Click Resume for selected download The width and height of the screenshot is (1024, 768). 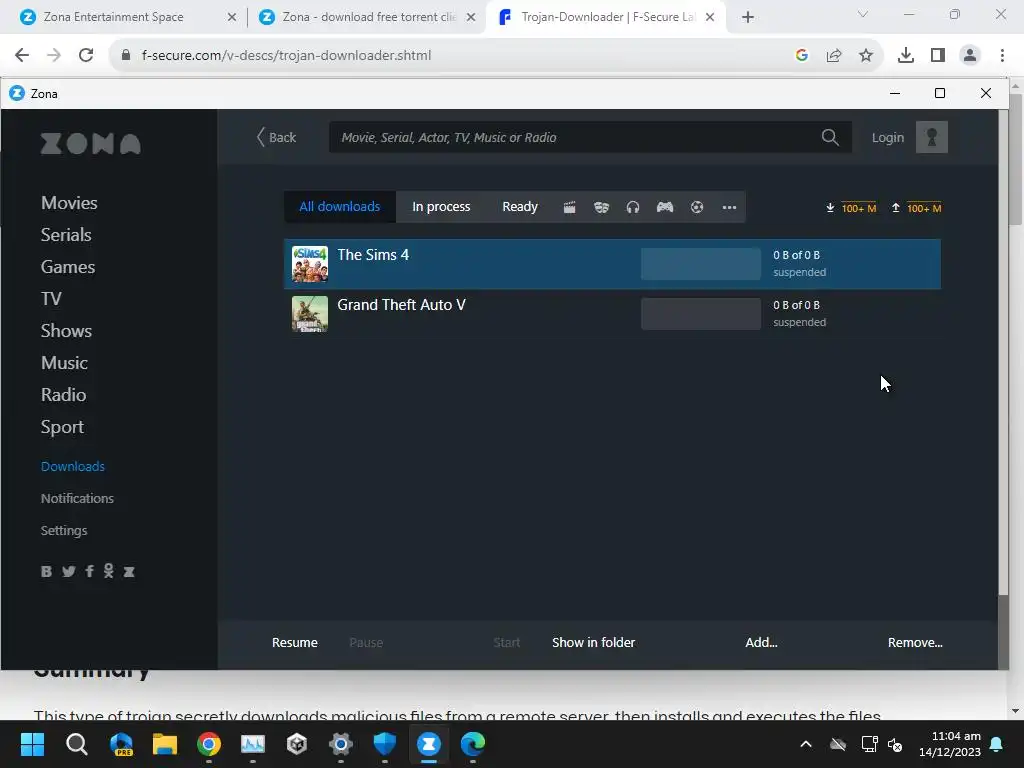pyautogui.click(x=295, y=643)
